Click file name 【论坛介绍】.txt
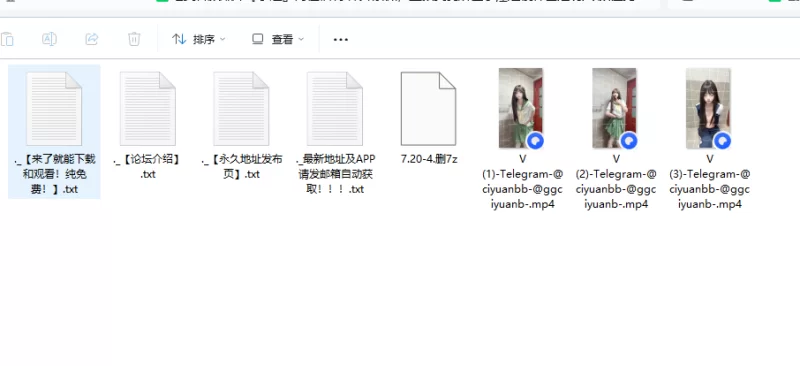The width and height of the screenshot is (800, 366). tap(147, 166)
